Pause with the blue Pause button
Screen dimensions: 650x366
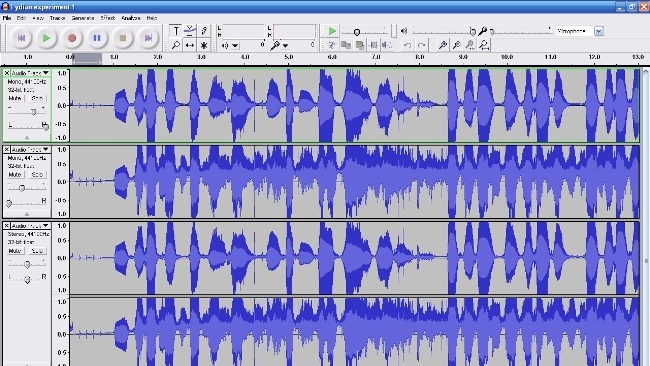click(97, 38)
